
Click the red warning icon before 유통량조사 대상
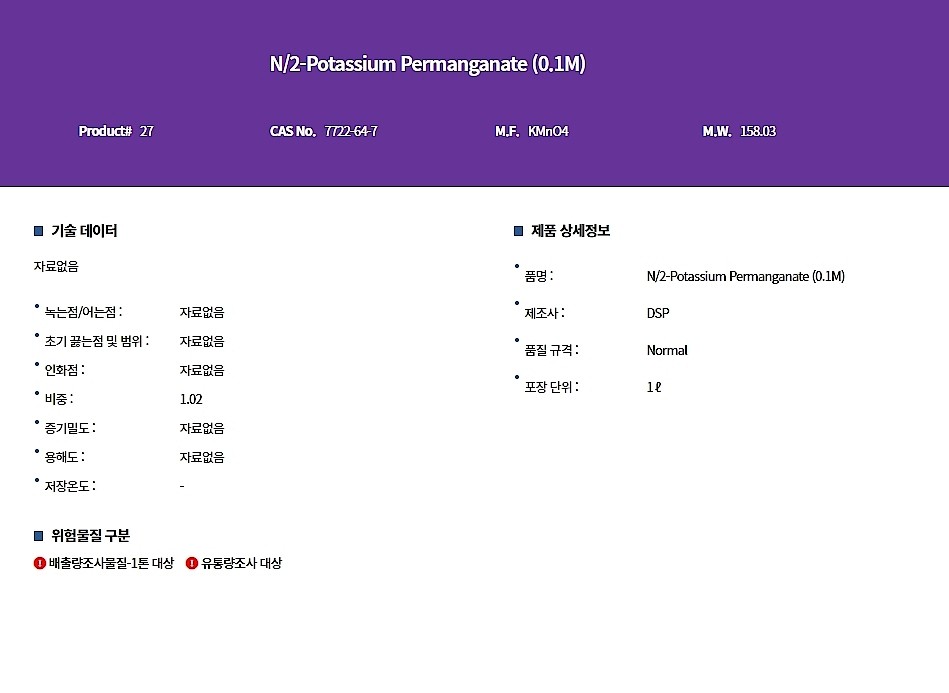pos(192,563)
